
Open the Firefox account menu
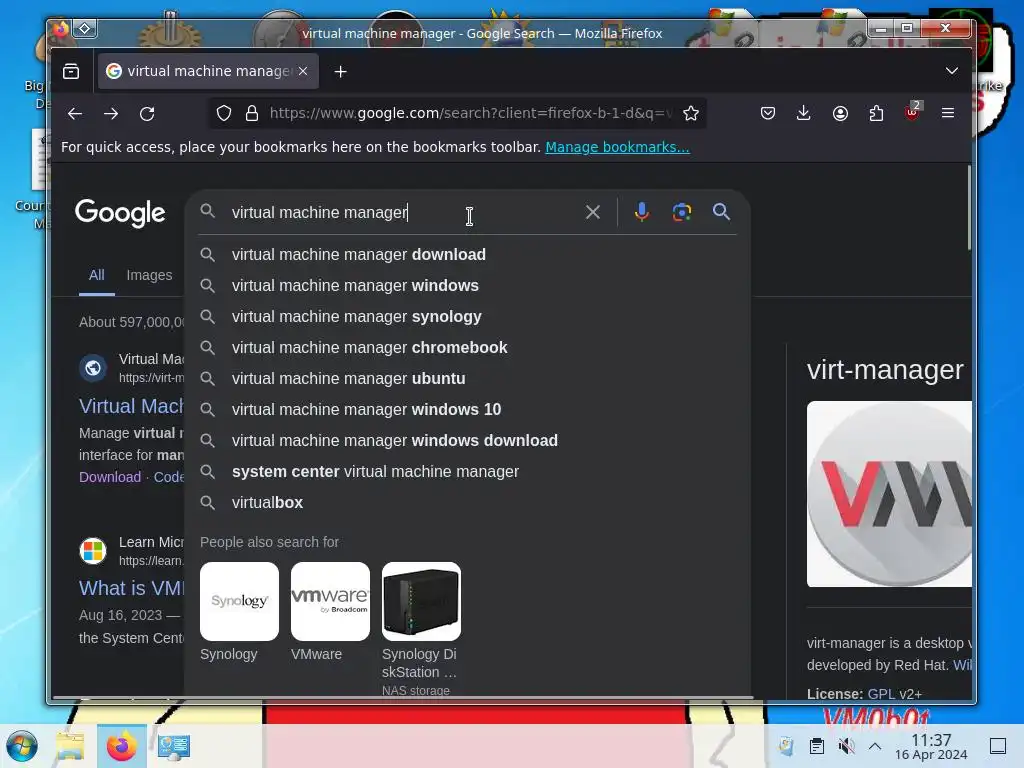pos(840,114)
